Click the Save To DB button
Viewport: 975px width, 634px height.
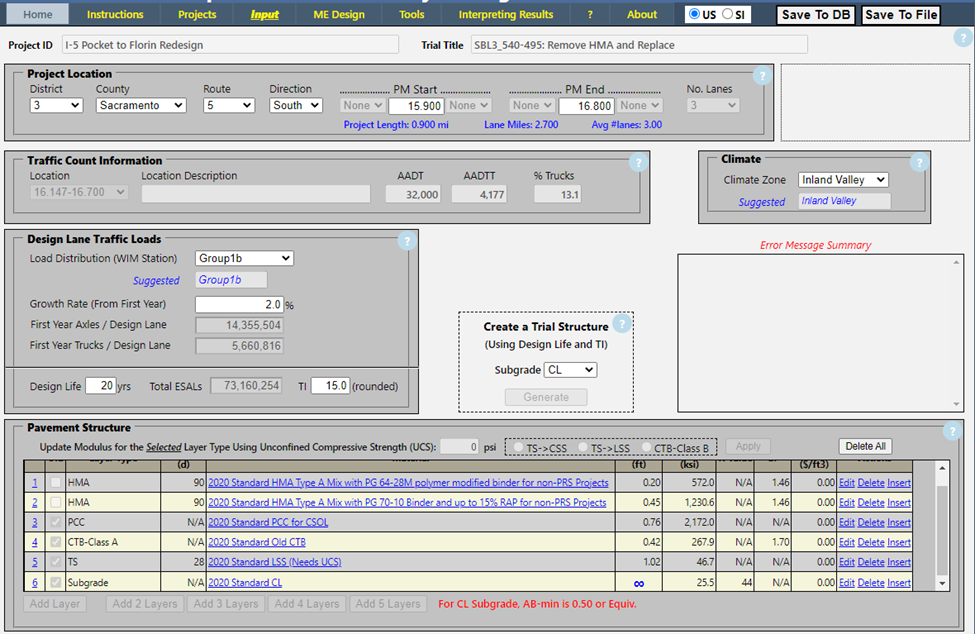pos(815,15)
